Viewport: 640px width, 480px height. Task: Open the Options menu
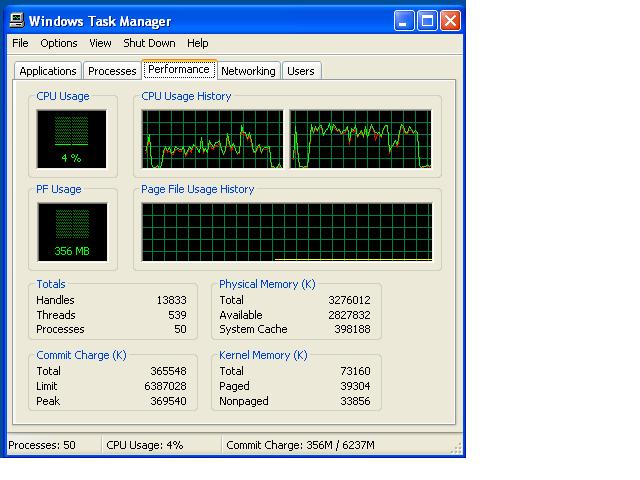coord(58,43)
